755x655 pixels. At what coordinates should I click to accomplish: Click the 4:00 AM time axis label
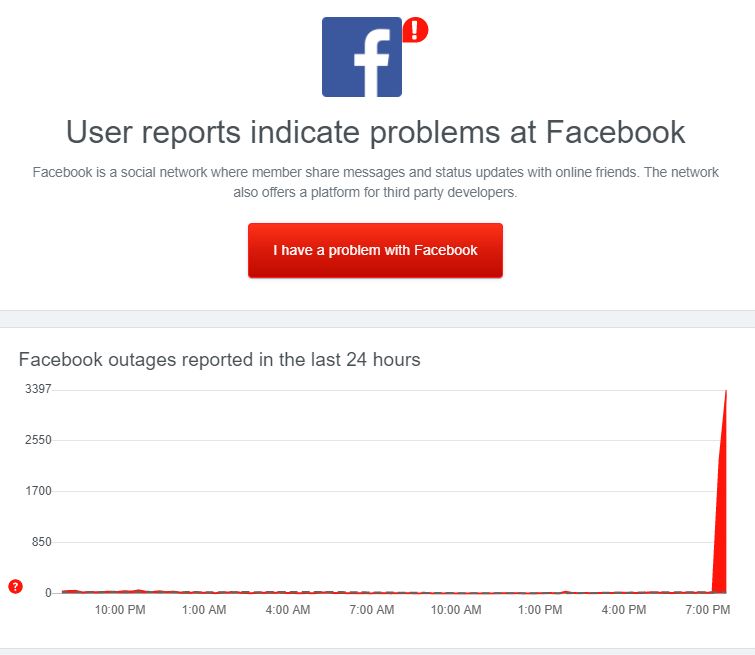click(x=288, y=610)
